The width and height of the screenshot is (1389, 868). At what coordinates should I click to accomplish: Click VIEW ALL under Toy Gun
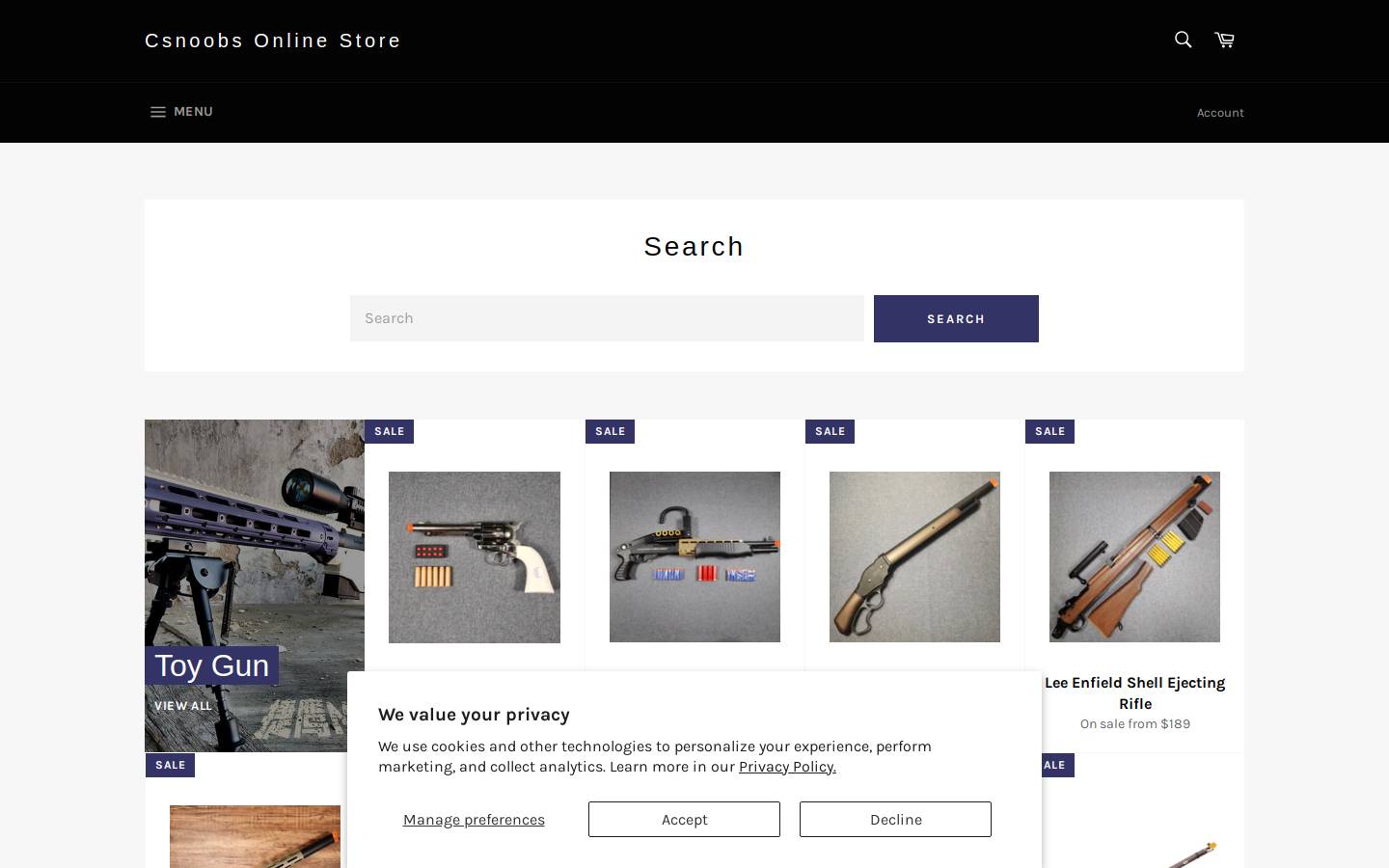pos(183,706)
